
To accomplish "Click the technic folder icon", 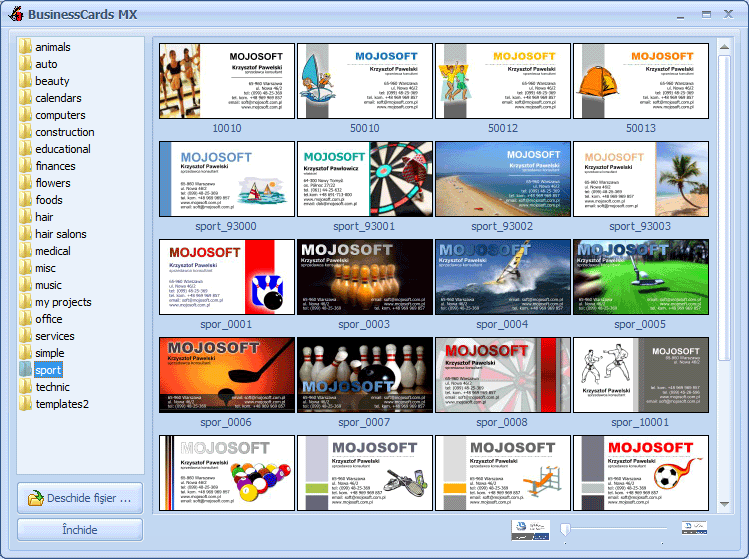I will coord(25,387).
